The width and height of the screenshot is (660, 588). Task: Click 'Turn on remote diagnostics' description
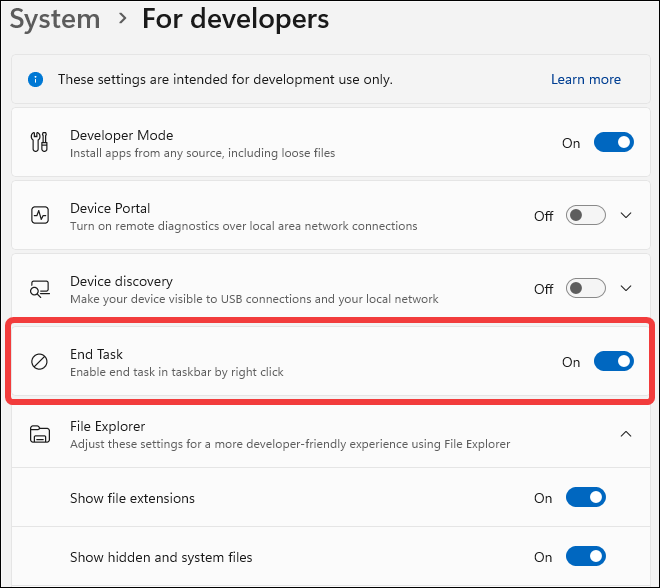point(243,226)
